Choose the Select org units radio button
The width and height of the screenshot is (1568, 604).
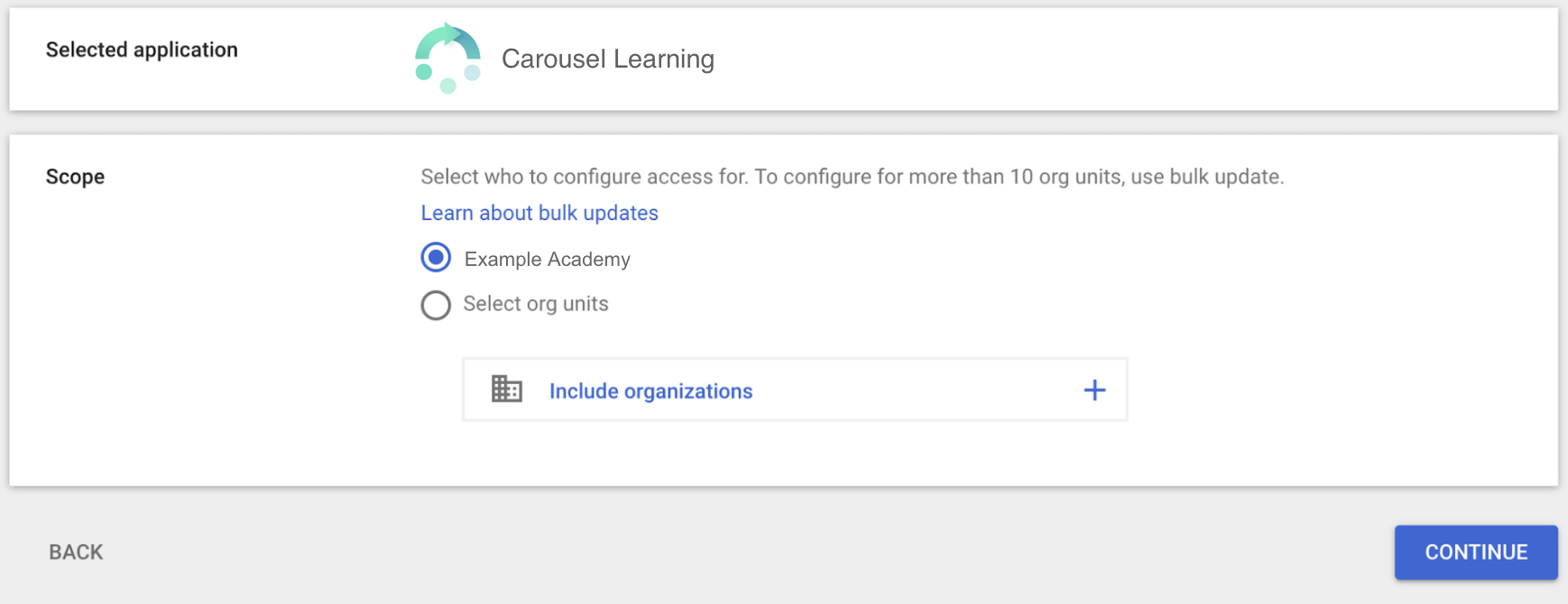point(436,305)
